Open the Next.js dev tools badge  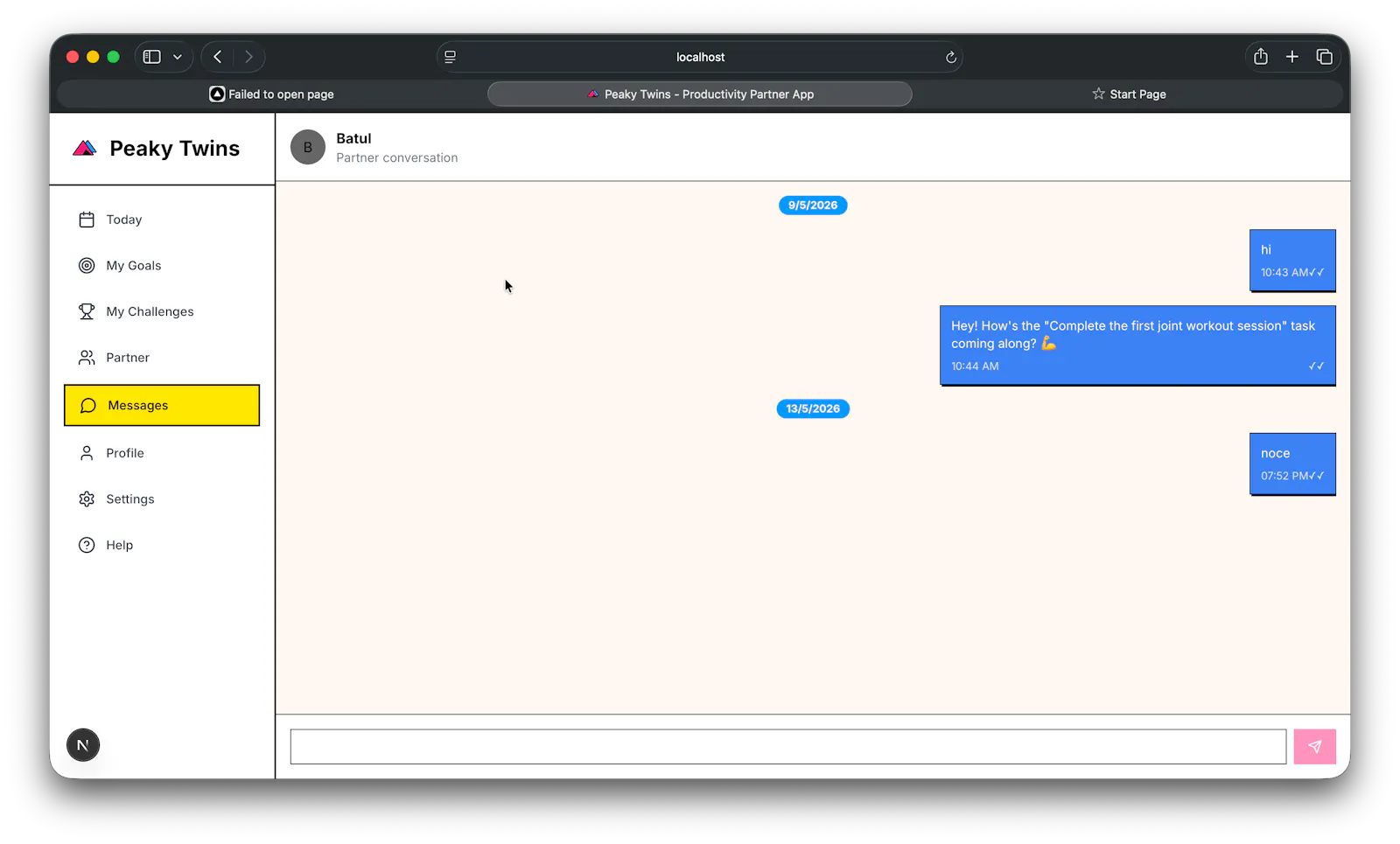coord(83,745)
